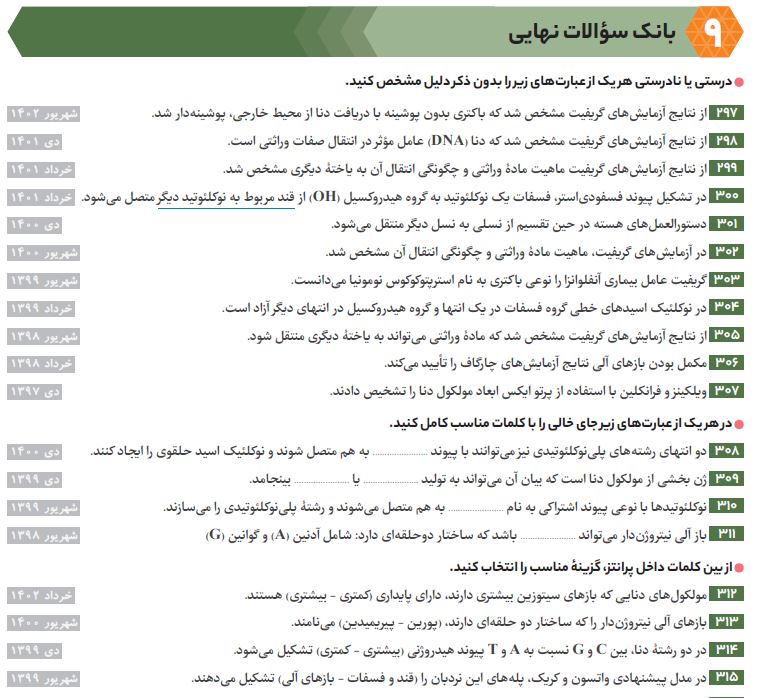Viewport: 761px width, 698px height.
Task: Click the header title بانک سؤالات نهایی
Action: (592, 32)
